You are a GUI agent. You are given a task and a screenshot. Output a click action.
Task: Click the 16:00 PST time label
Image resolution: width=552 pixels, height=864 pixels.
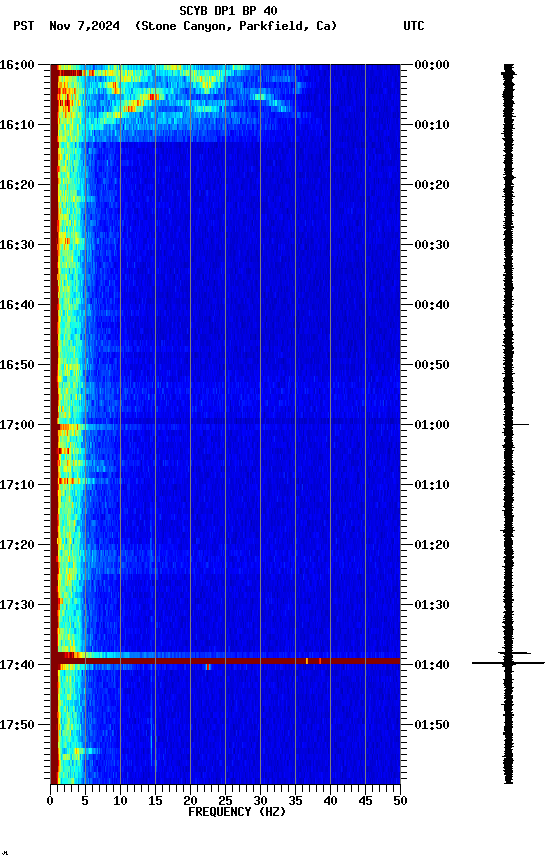pyautogui.click(x=17, y=65)
